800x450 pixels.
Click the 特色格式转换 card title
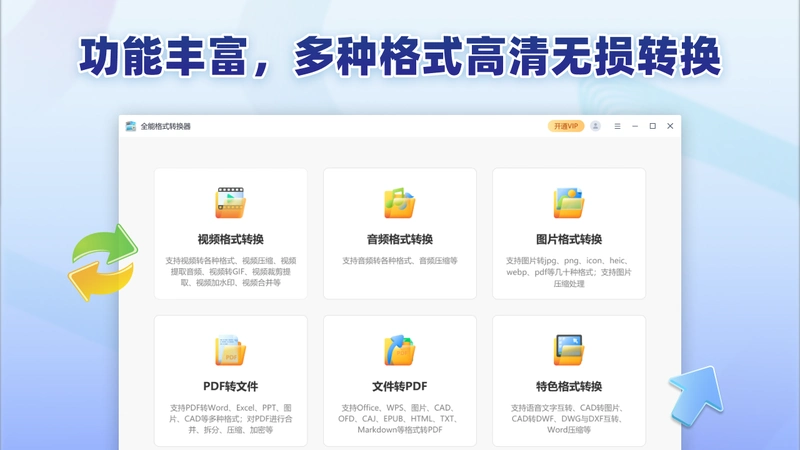569,386
